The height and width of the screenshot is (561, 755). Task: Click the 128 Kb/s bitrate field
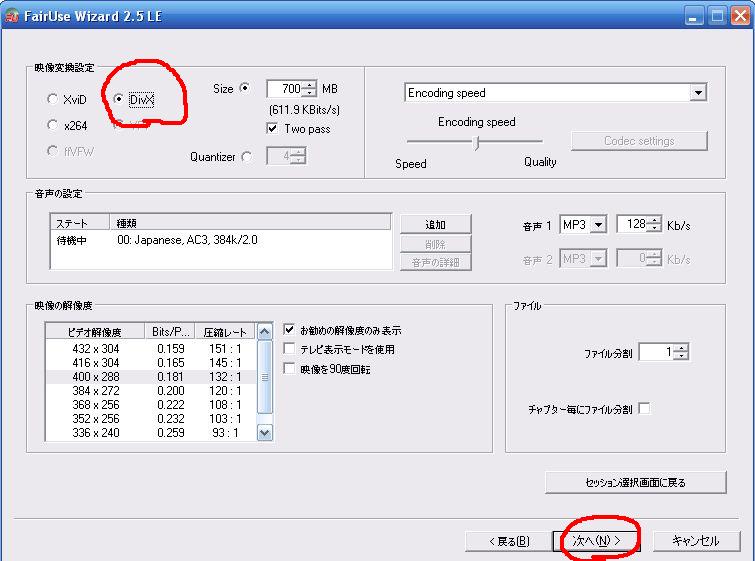[x=632, y=224]
